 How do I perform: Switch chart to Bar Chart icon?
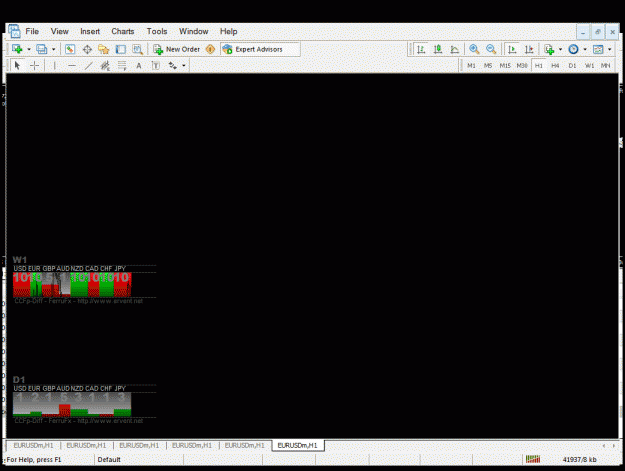pyautogui.click(x=421, y=49)
